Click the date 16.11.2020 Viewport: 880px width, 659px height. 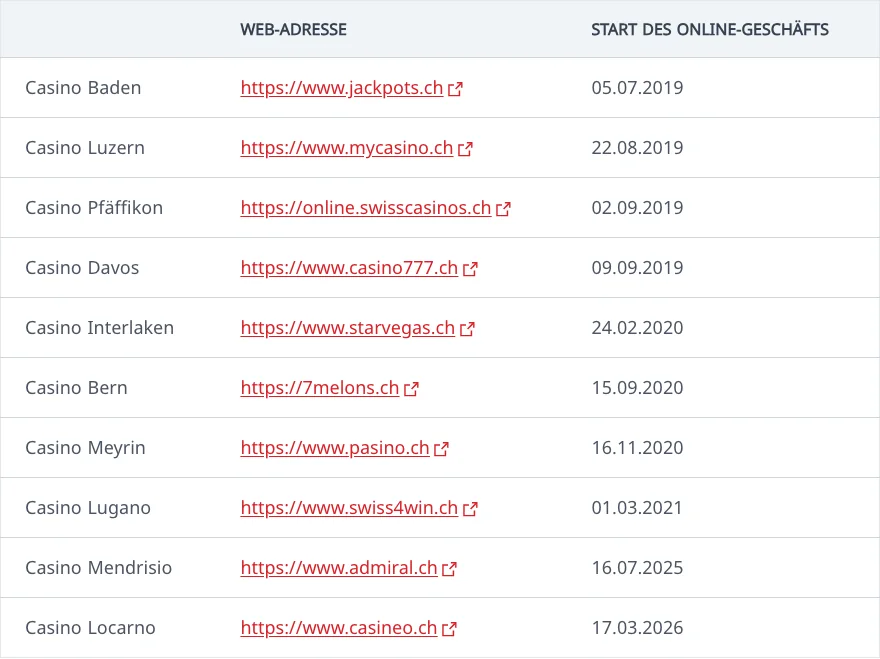tap(638, 449)
